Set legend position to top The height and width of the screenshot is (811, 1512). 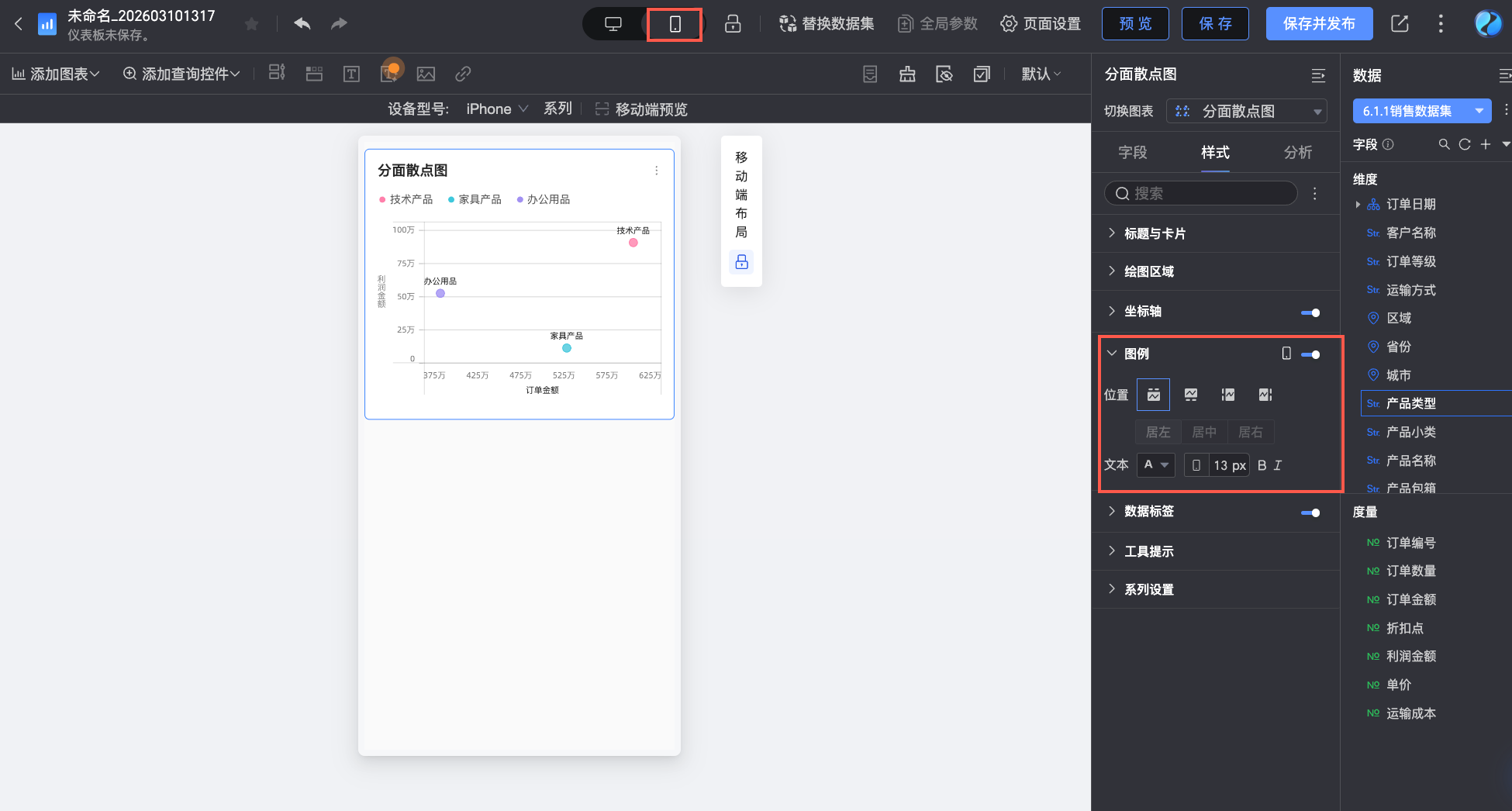click(x=1153, y=395)
